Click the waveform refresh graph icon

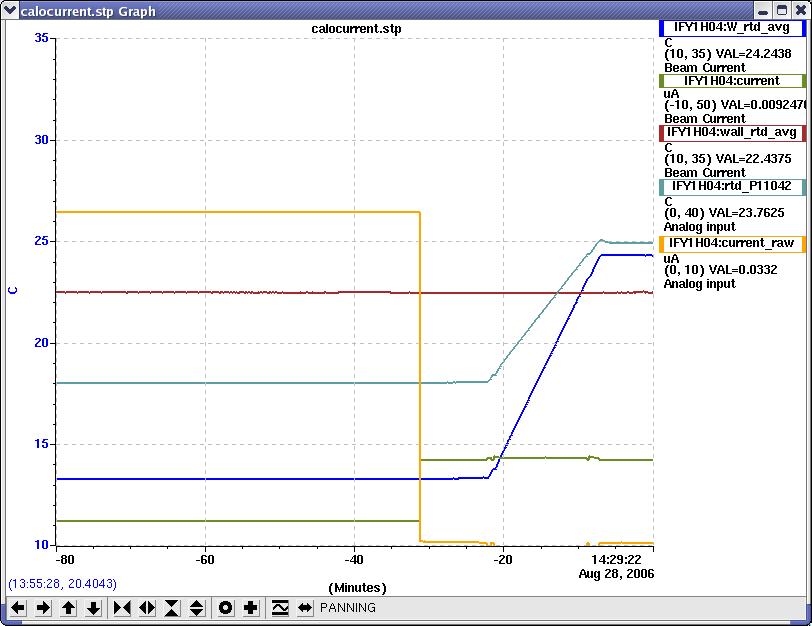point(280,607)
